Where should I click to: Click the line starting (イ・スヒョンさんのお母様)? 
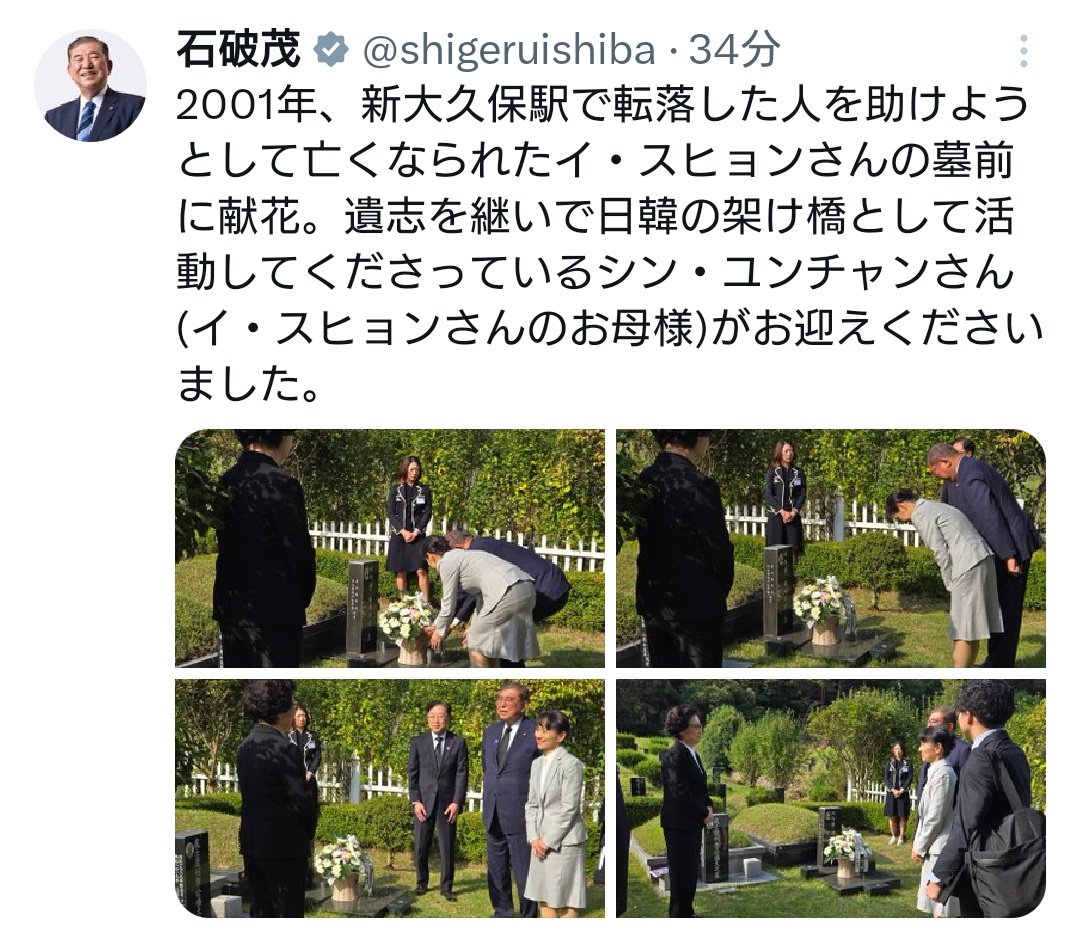point(610,329)
